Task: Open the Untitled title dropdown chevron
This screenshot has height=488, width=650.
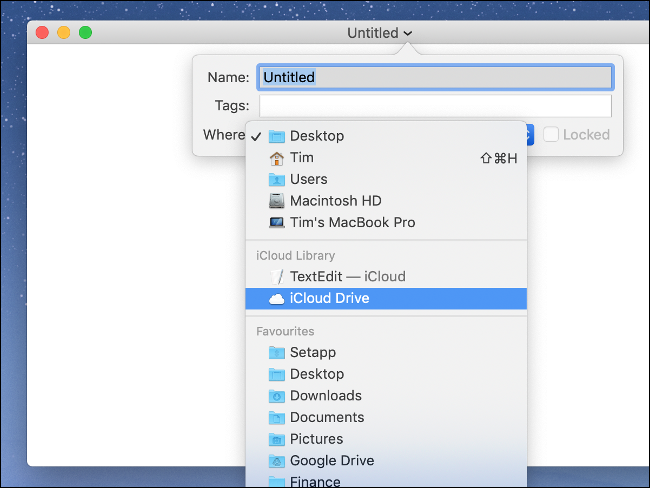Action: click(408, 33)
